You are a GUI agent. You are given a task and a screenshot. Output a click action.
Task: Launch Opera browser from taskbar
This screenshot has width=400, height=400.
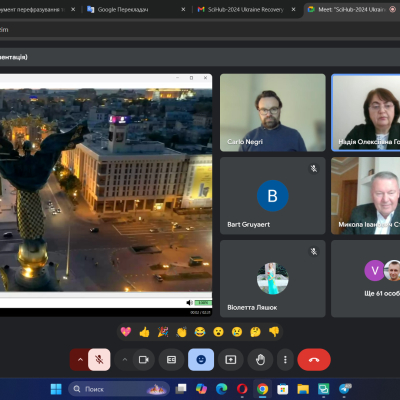click(242, 389)
